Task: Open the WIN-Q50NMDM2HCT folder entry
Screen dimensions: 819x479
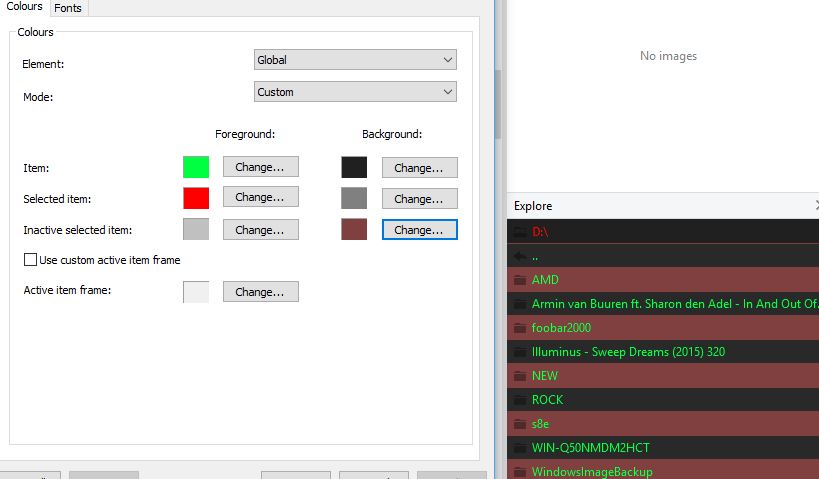Action: tap(590, 448)
